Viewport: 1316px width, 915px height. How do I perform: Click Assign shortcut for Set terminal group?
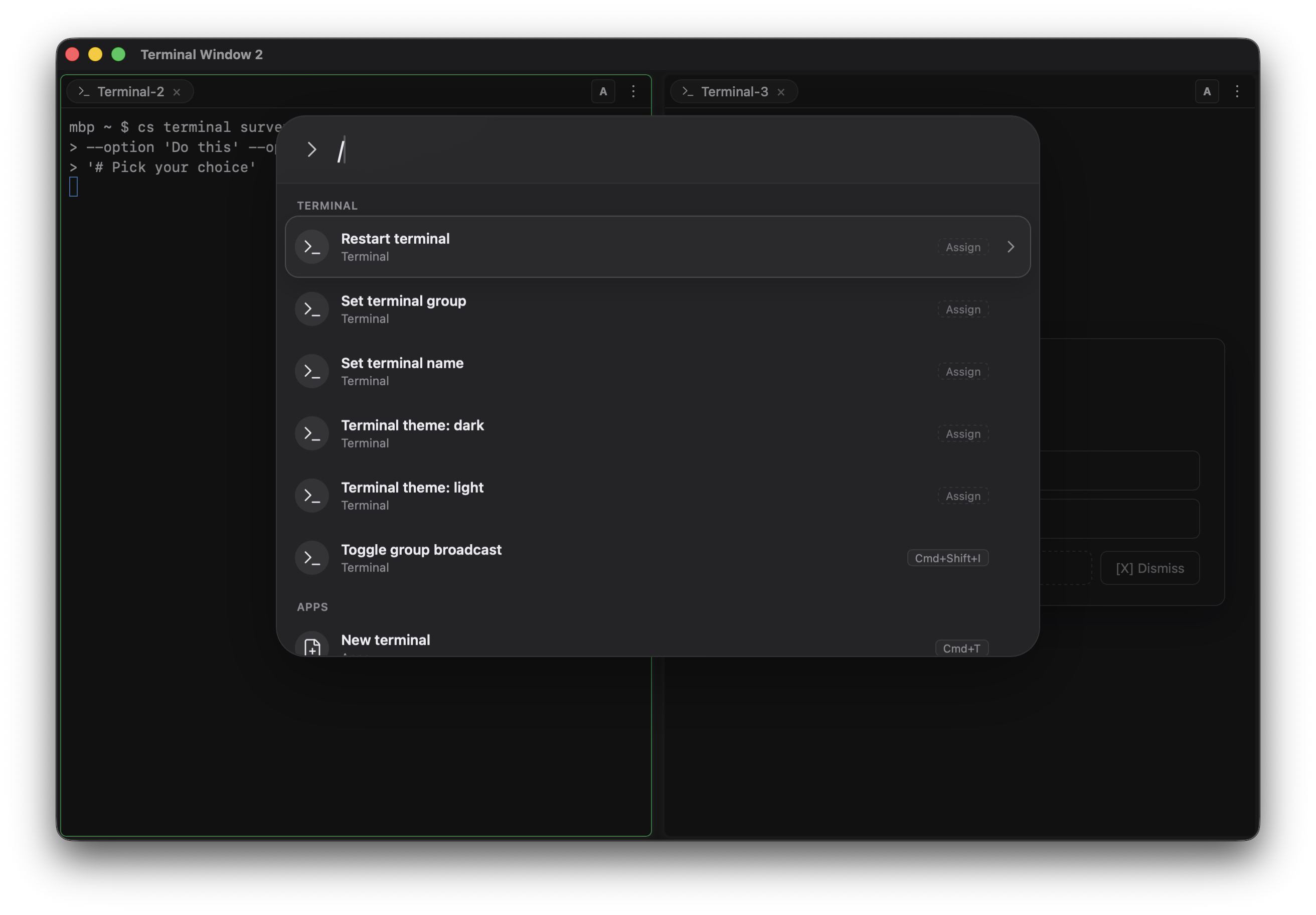click(963, 310)
